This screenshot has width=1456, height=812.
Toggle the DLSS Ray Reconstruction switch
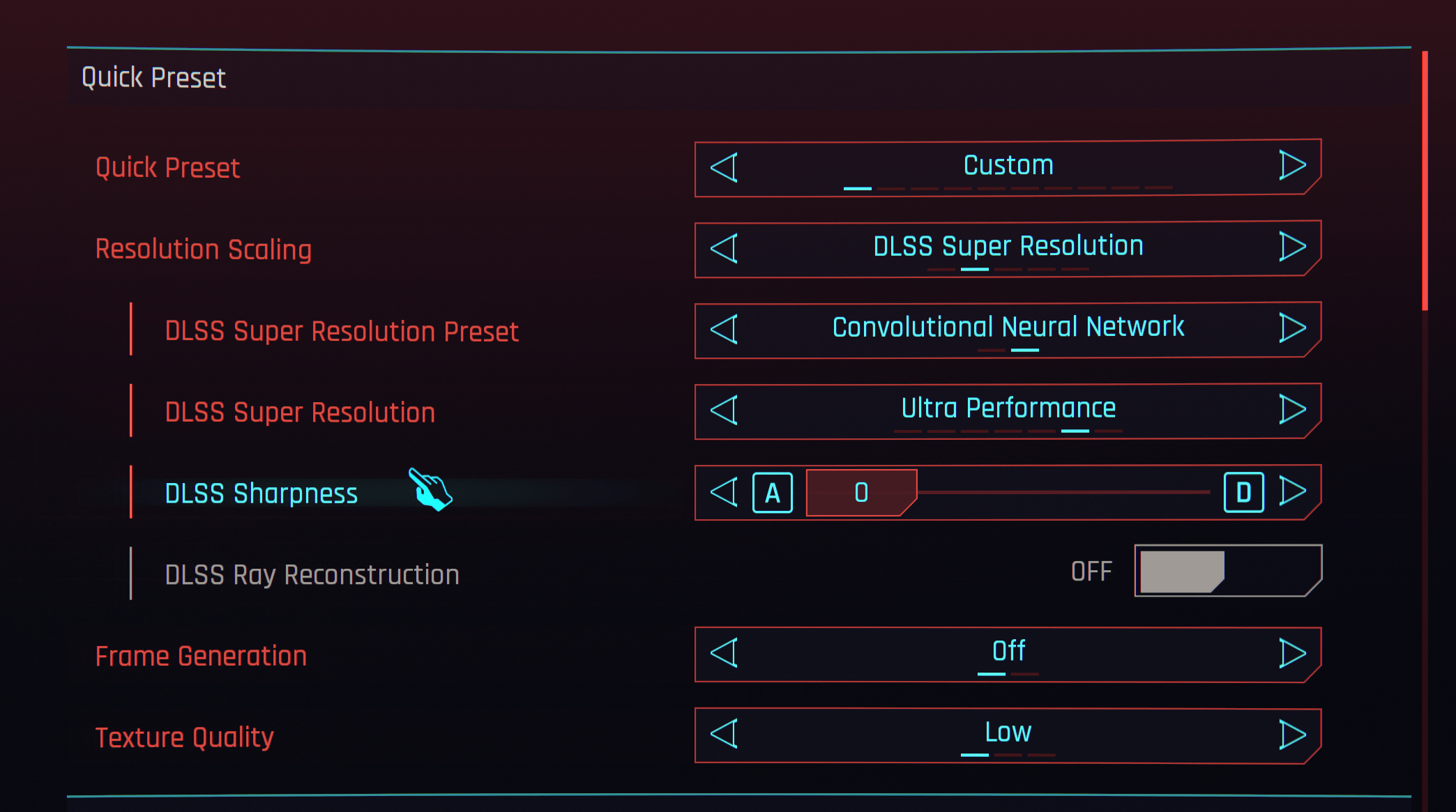click(x=1227, y=571)
